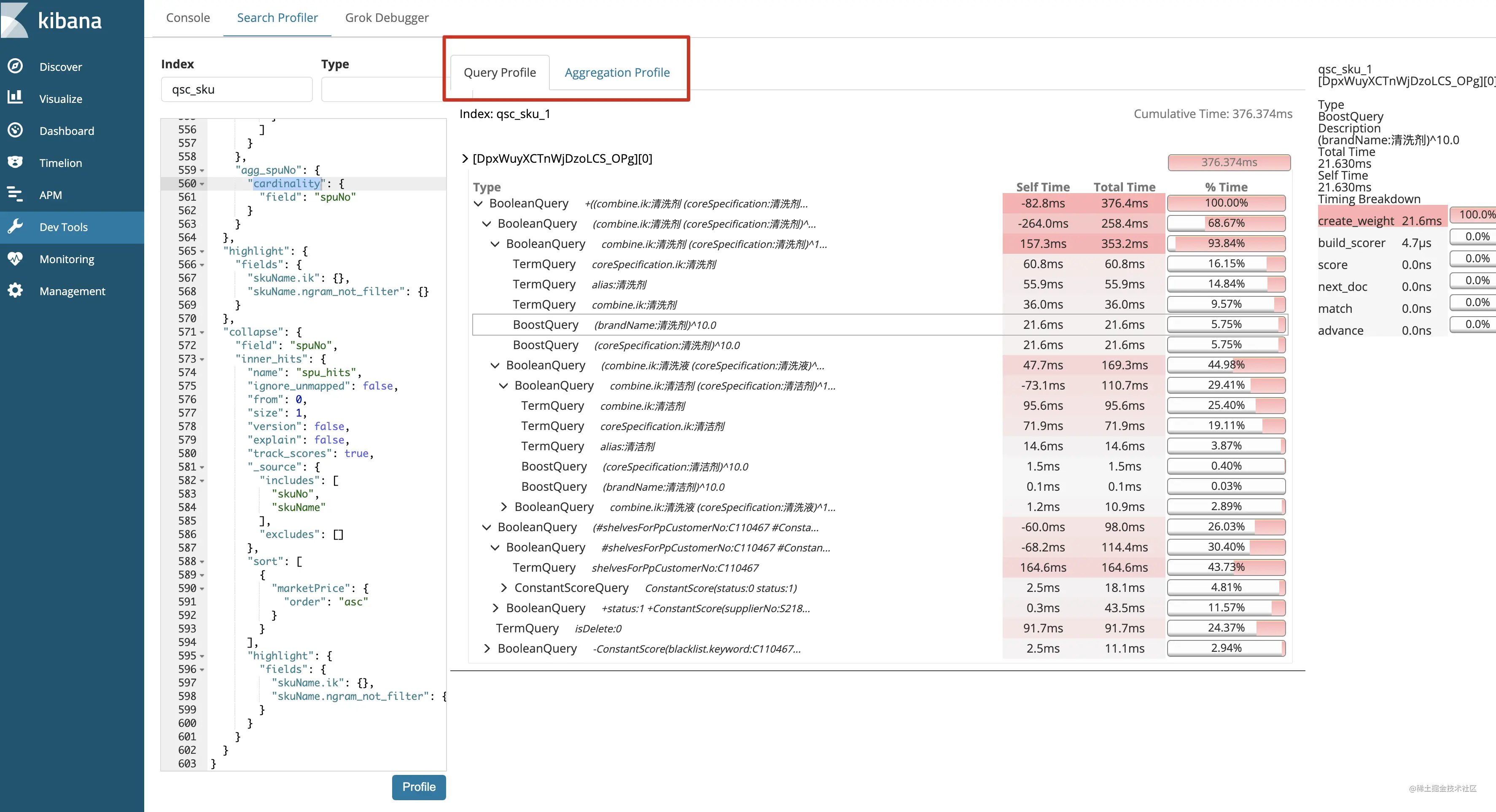Click the Monitoring heartbeat icon
Image resolution: width=1496 pixels, height=812 pixels.
15,258
